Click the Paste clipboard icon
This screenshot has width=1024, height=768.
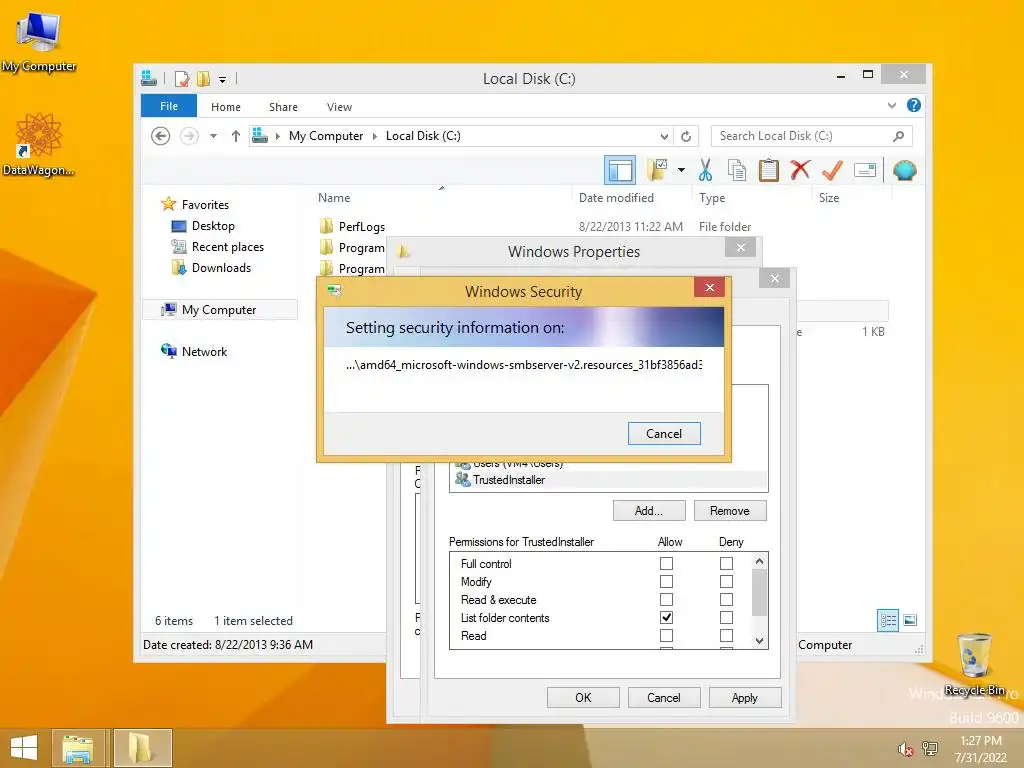click(x=769, y=170)
